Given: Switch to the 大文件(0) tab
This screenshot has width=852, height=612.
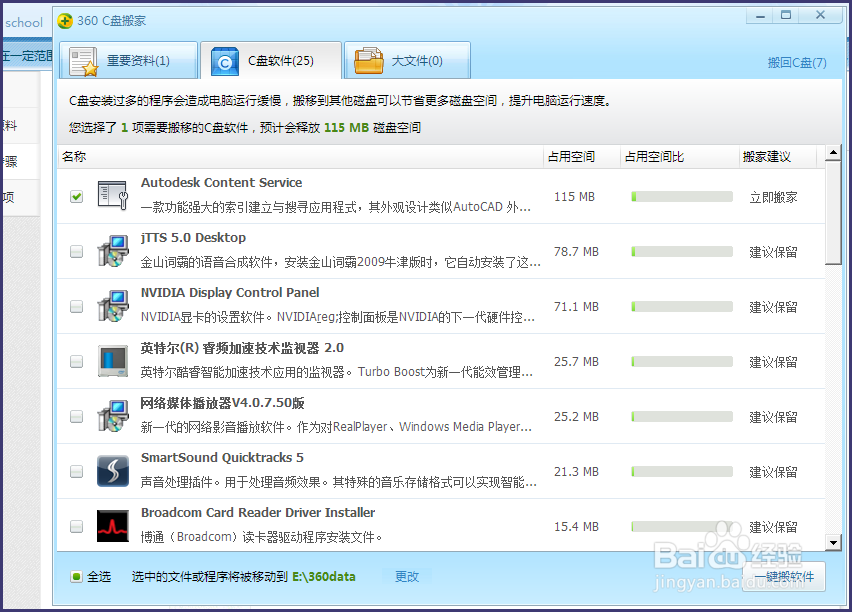Looking at the screenshot, I should tap(407, 61).
